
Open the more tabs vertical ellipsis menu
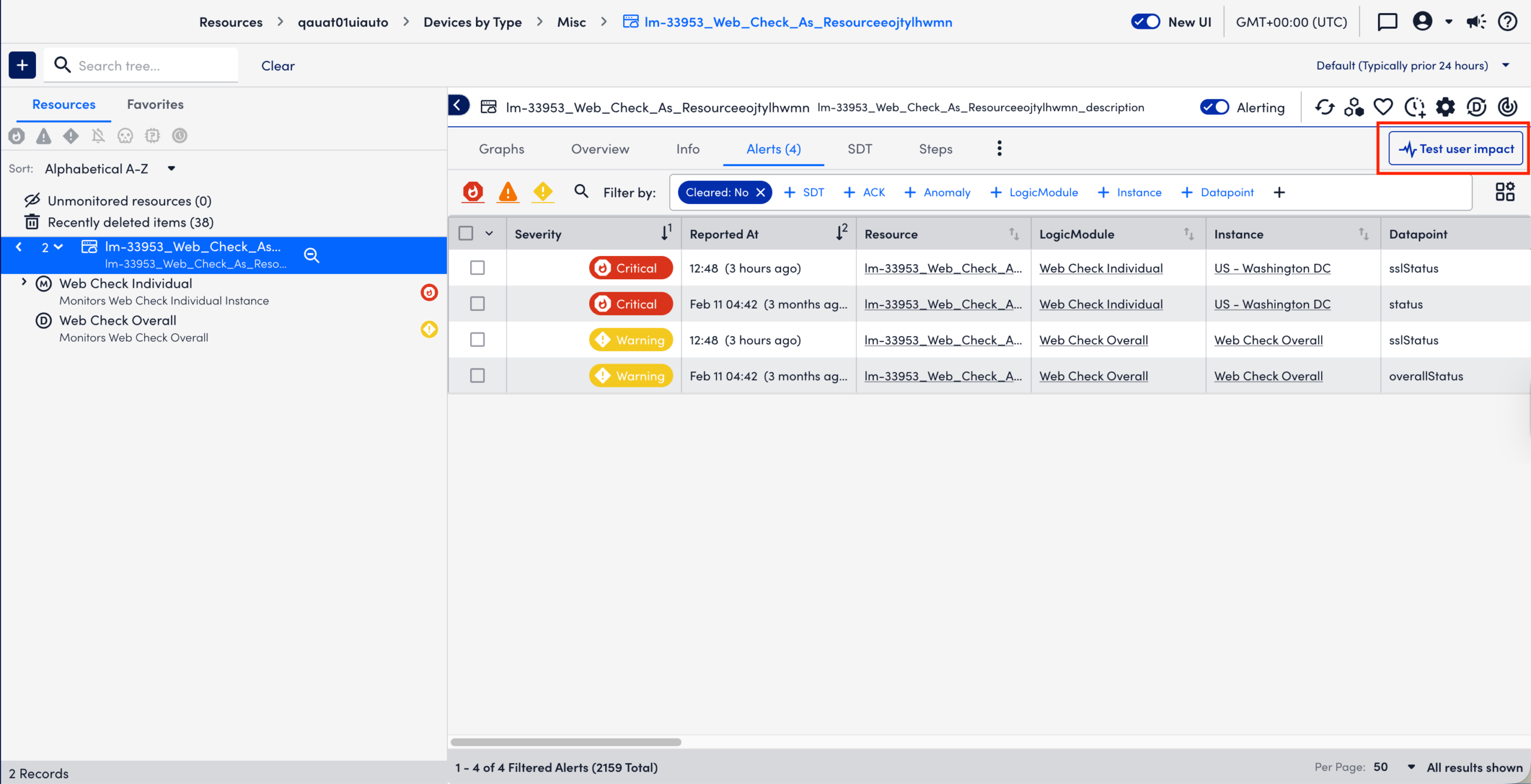[999, 148]
